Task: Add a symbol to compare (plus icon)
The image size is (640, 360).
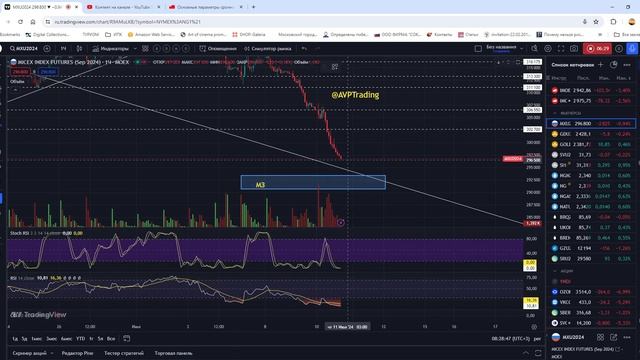Action: [47, 49]
